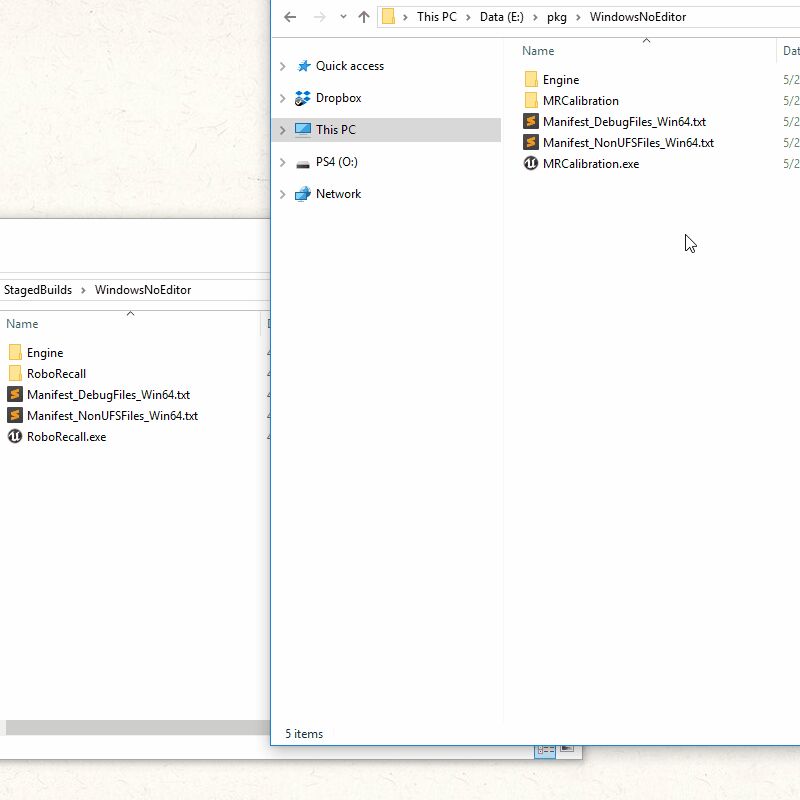Image resolution: width=800 pixels, height=800 pixels.
Task: Click the Back navigation arrow
Action: click(x=290, y=17)
